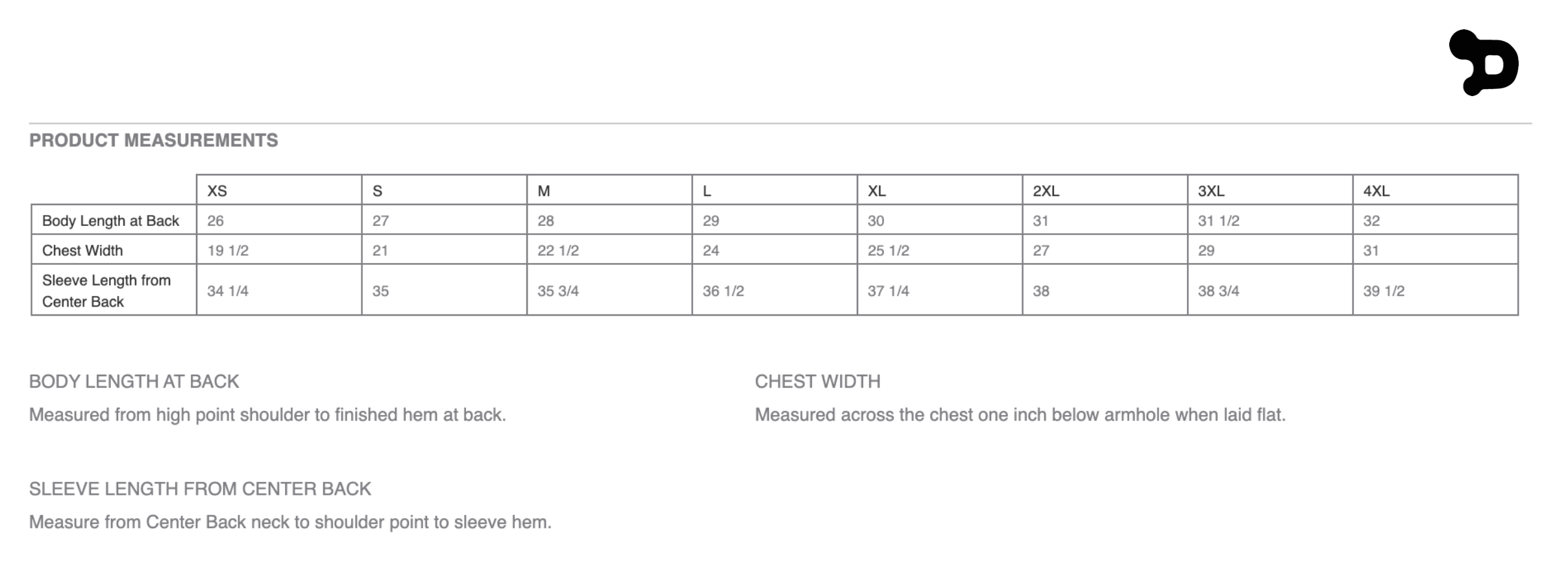Click the 25 1/2 chest width cell
Viewport: 1568px width, 565px height.
888,251
